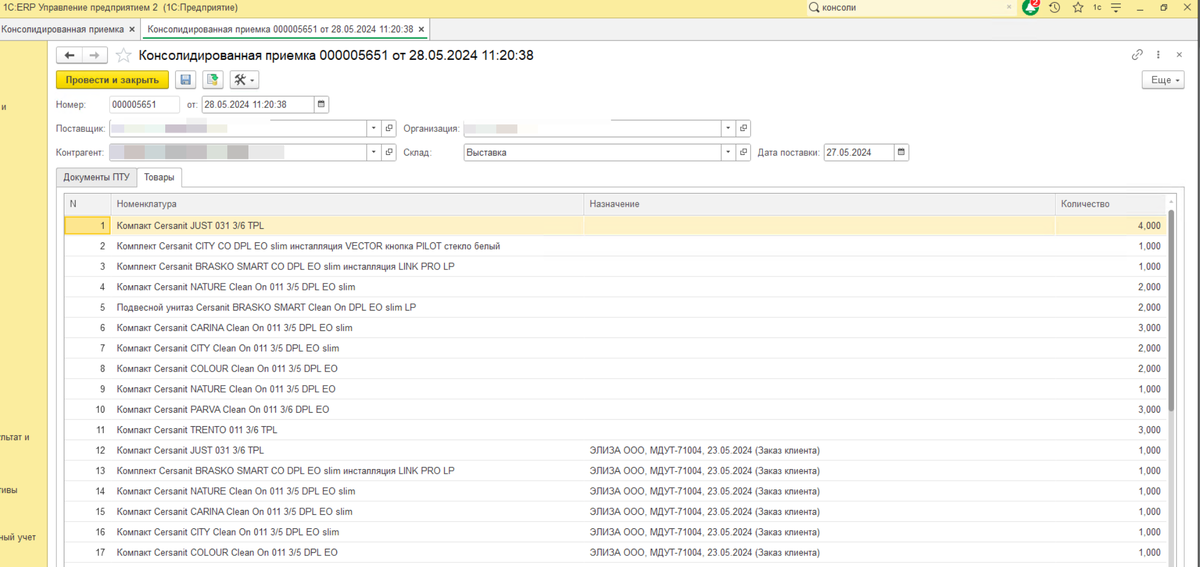
Task: Click the Количество column header
Action: 1111,204
